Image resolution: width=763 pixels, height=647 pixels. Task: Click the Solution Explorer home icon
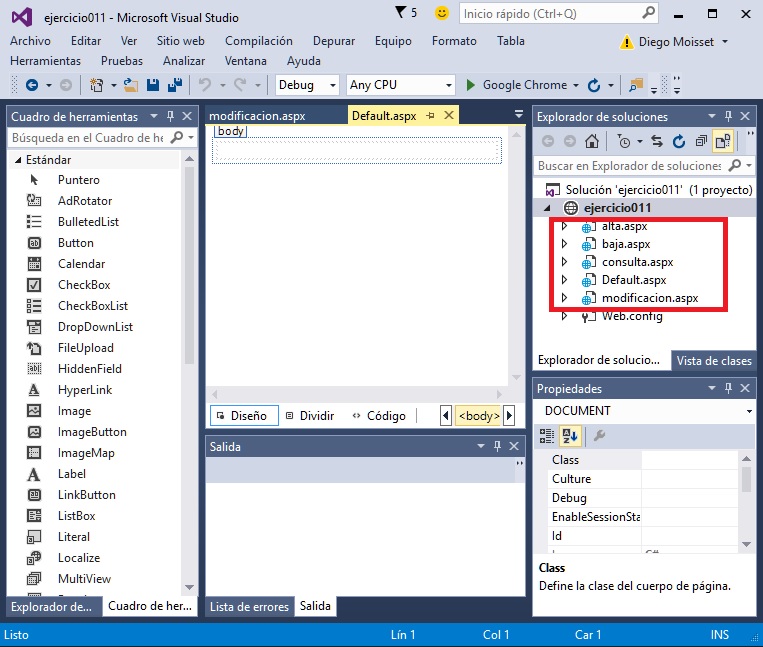tap(592, 142)
